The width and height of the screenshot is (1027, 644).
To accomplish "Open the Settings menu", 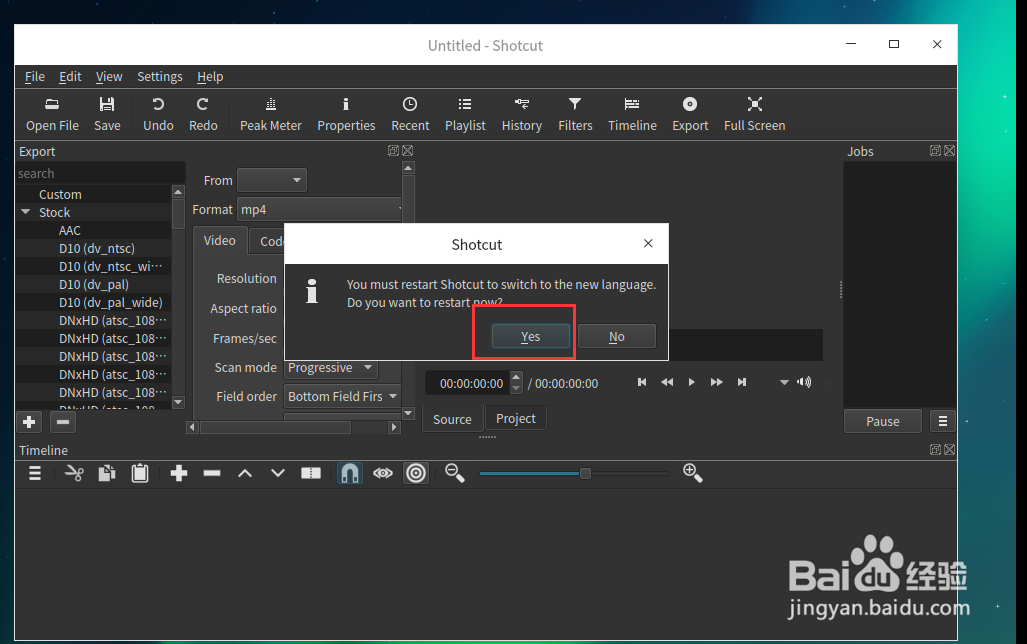I will click(x=160, y=77).
